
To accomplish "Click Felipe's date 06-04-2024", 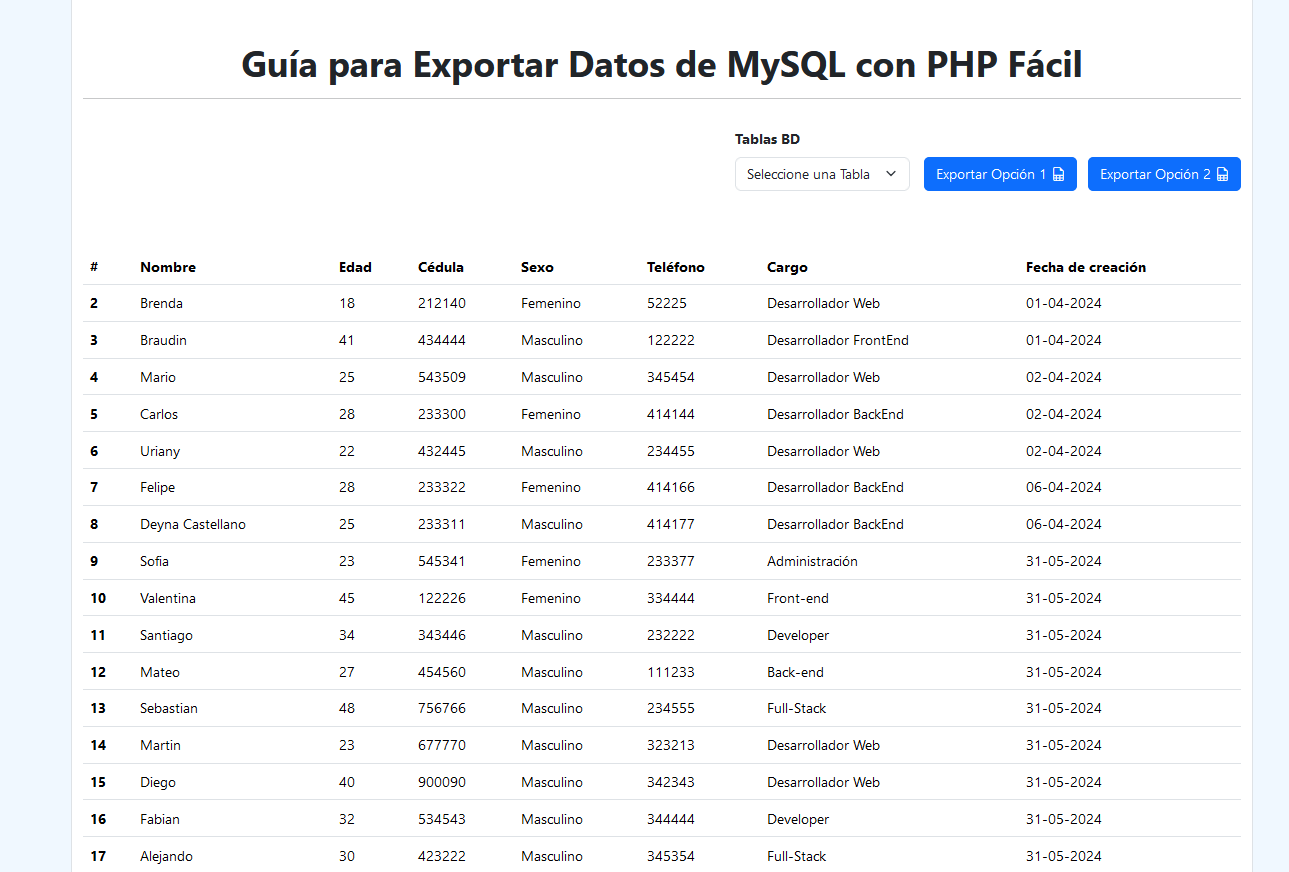I will coord(1064,487).
